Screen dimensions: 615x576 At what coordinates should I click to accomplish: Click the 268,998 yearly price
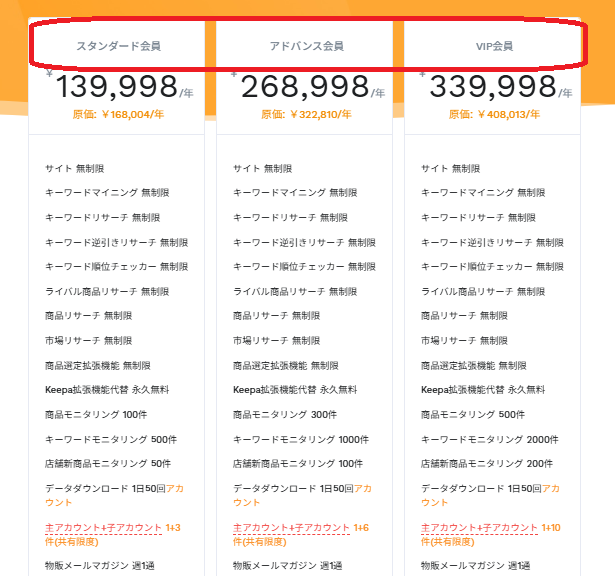[x=305, y=86]
